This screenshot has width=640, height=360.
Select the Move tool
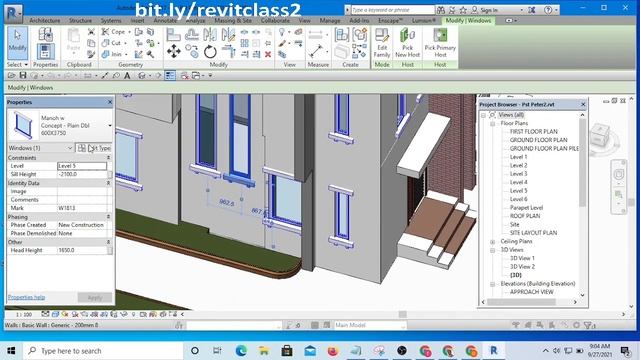(x=173, y=52)
